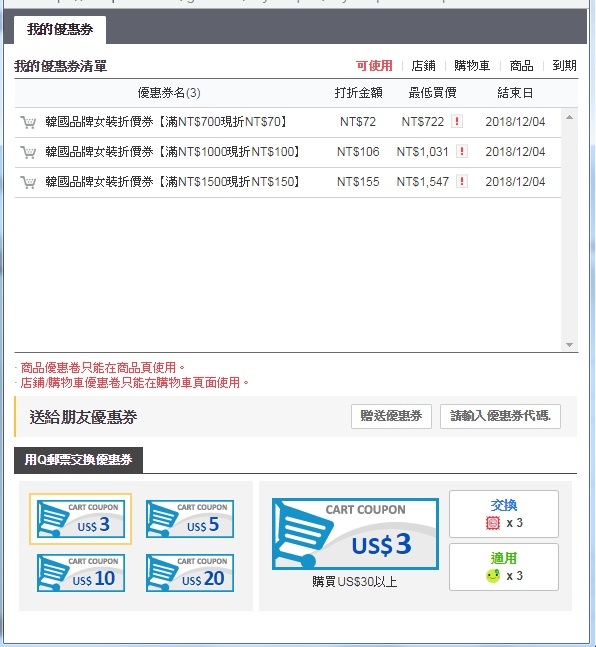Click cart icon for NT$1500 coupon row

click(x=28, y=182)
